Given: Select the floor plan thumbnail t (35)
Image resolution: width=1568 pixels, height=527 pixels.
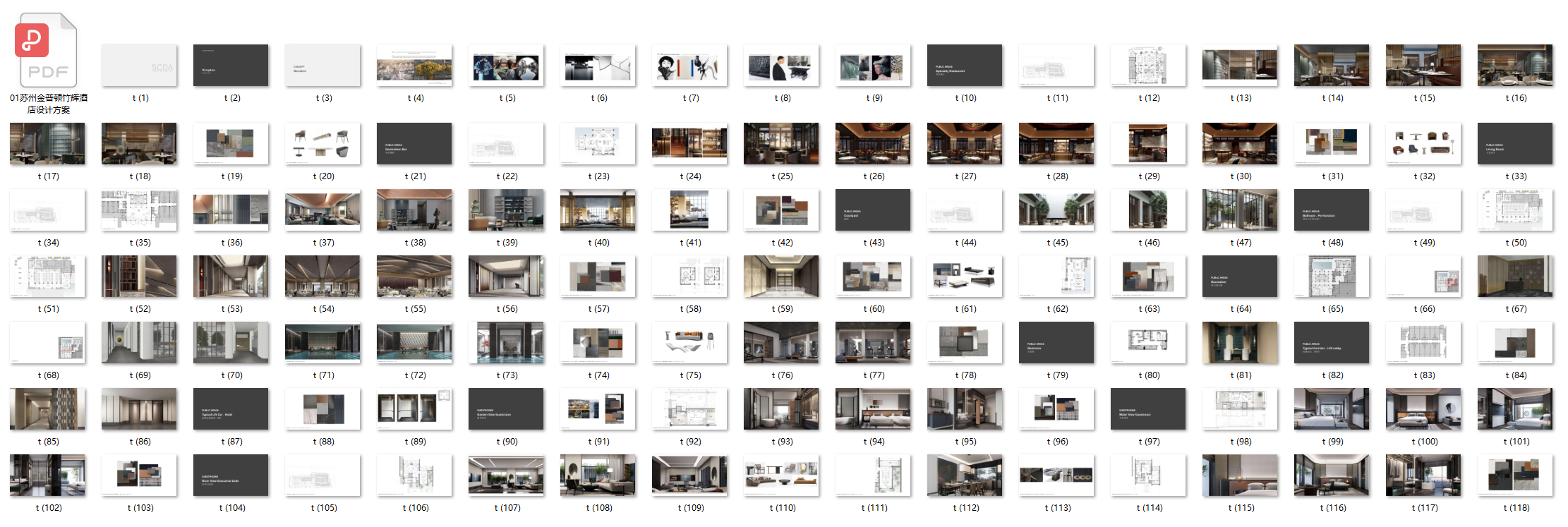Looking at the screenshot, I should [139, 210].
